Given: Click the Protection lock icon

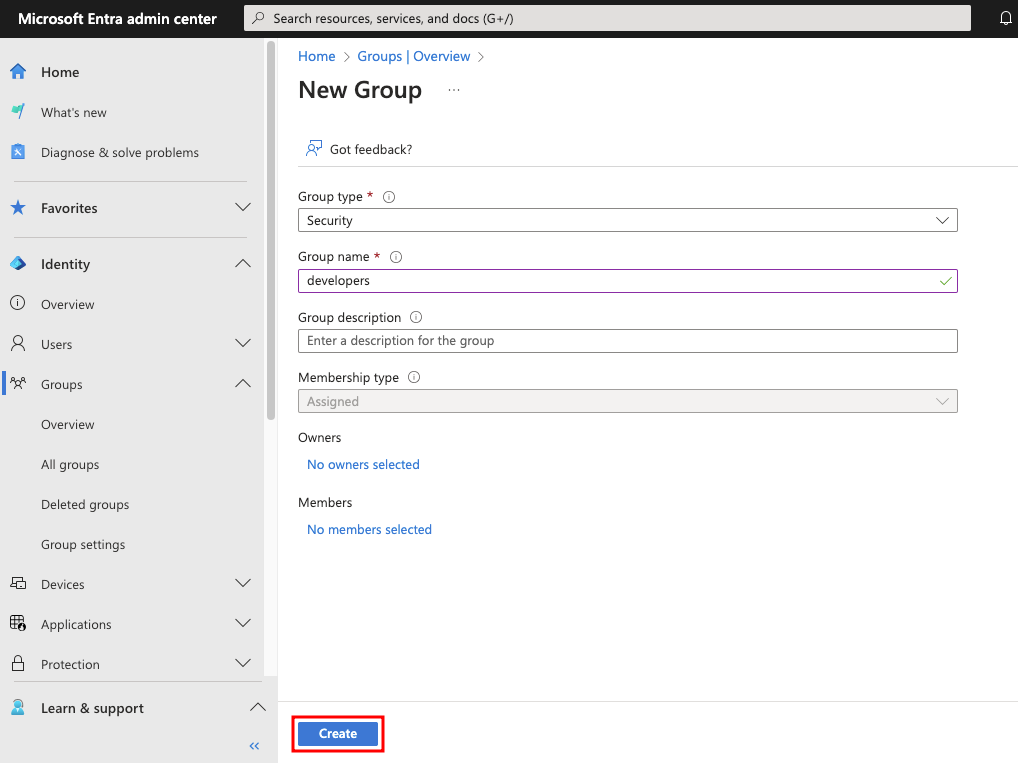Looking at the screenshot, I should (18, 664).
